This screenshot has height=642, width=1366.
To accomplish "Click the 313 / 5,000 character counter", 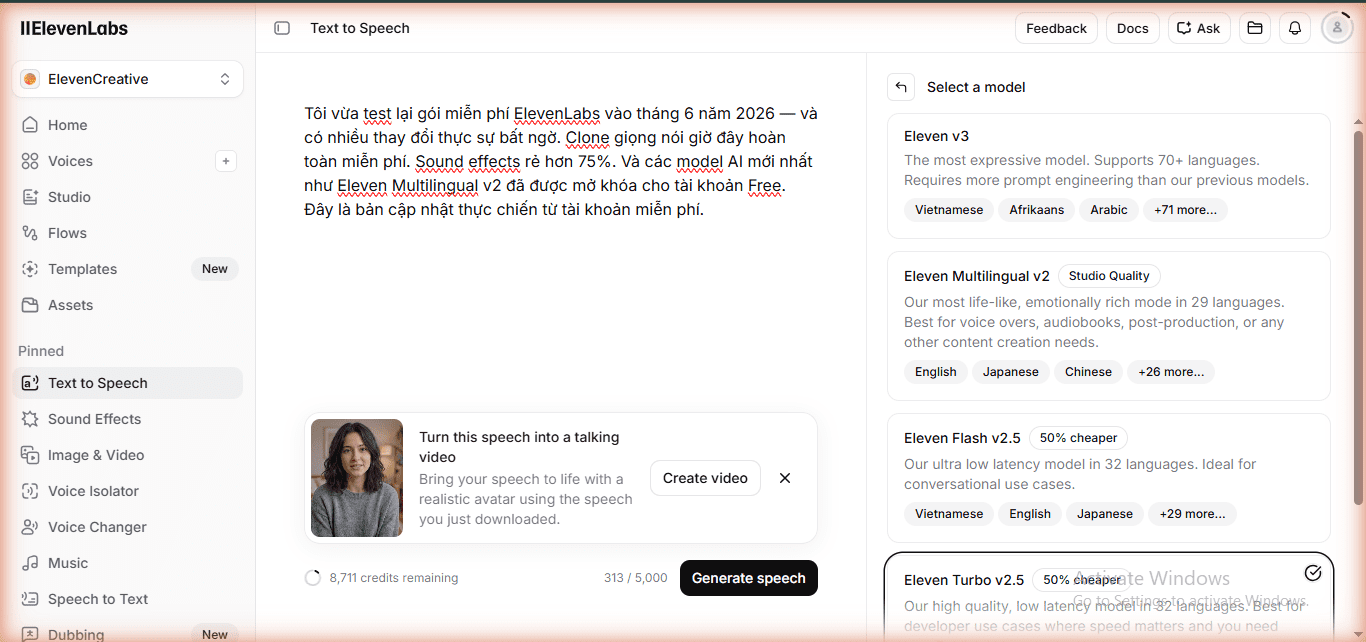I will (x=636, y=578).
